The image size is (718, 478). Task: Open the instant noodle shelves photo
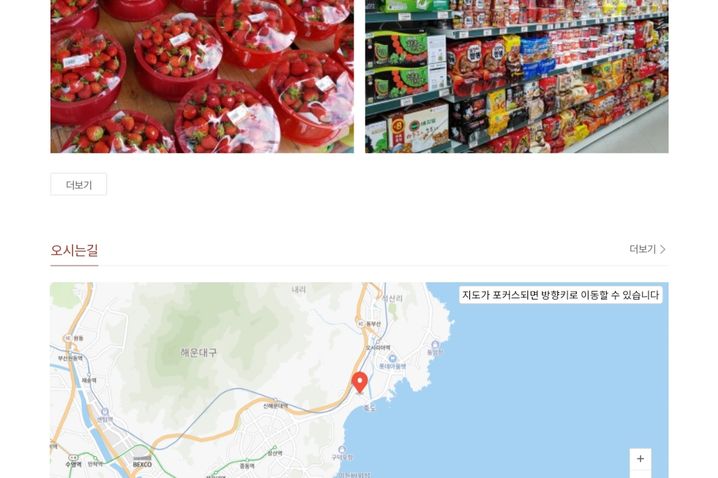(517, 76)
